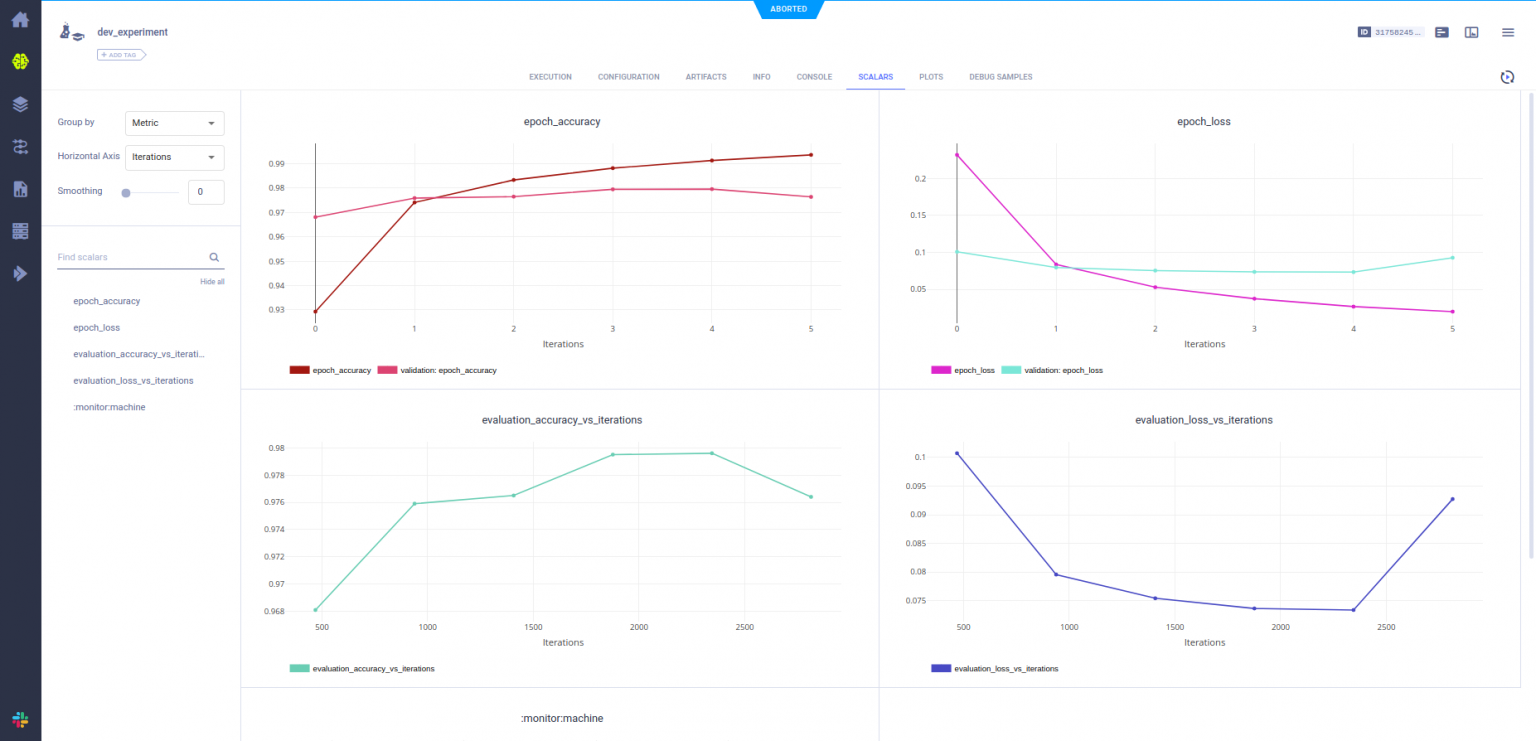Open the stacked-layers Datasets icon in sidebar

pos(20,104)
